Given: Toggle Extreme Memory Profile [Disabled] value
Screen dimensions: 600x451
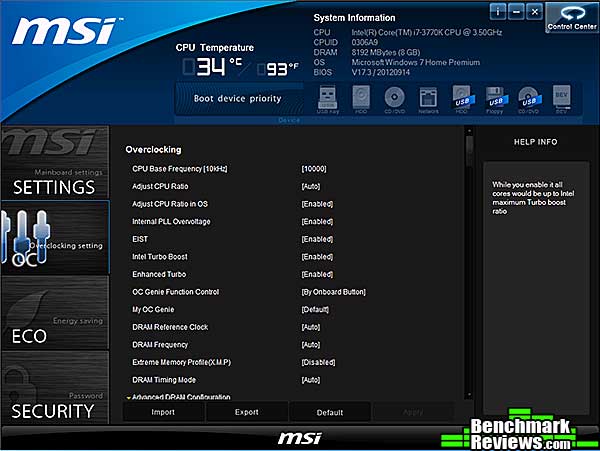Looking at the screenshot, I should tap(318, 362).
